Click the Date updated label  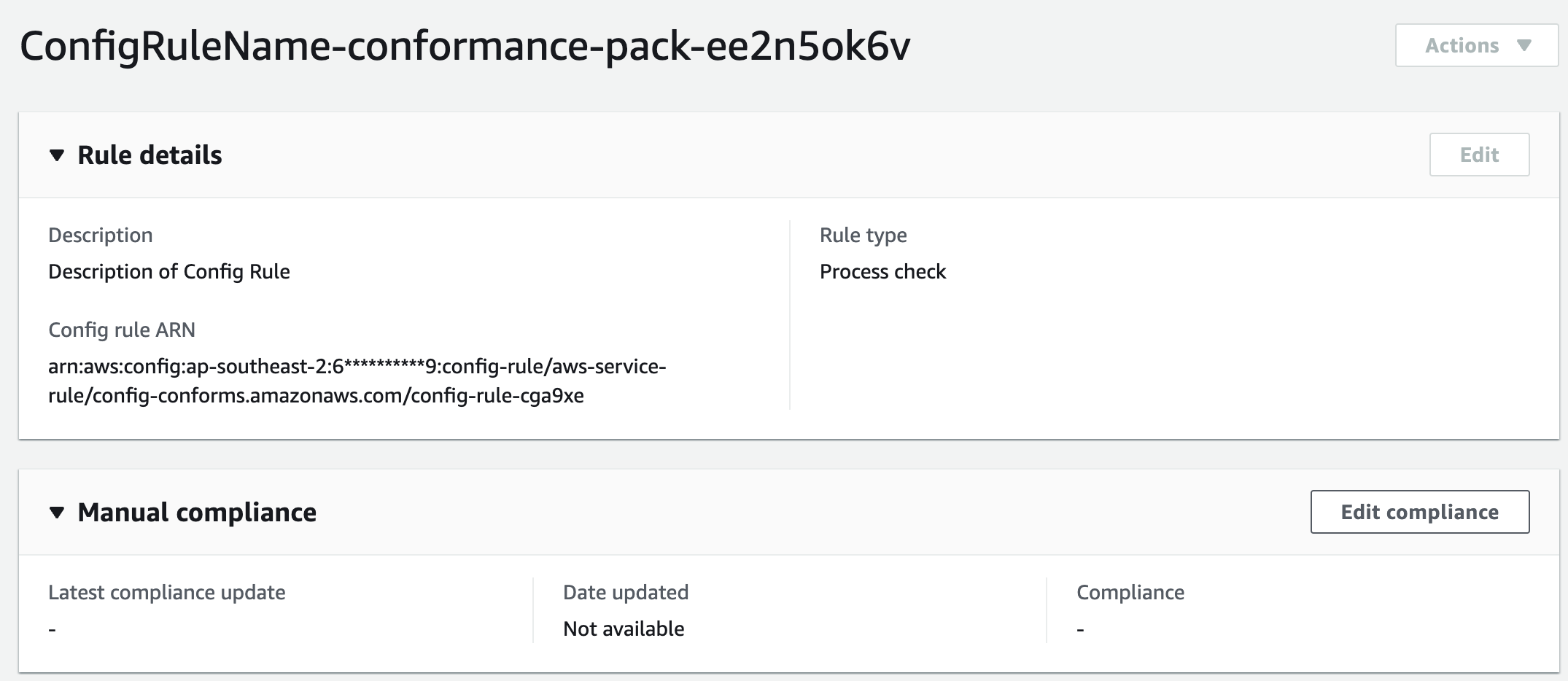[x=626, y=592]
